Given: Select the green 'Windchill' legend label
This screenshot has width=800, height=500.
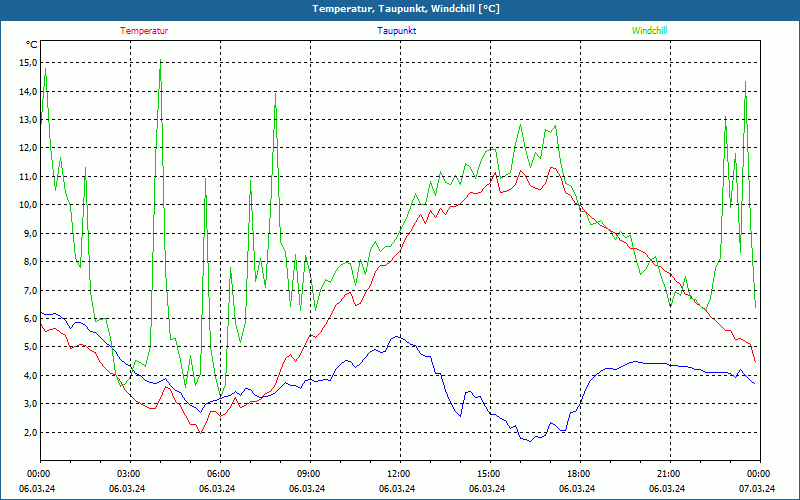Looking at the screenshot, I should [649, 31].
